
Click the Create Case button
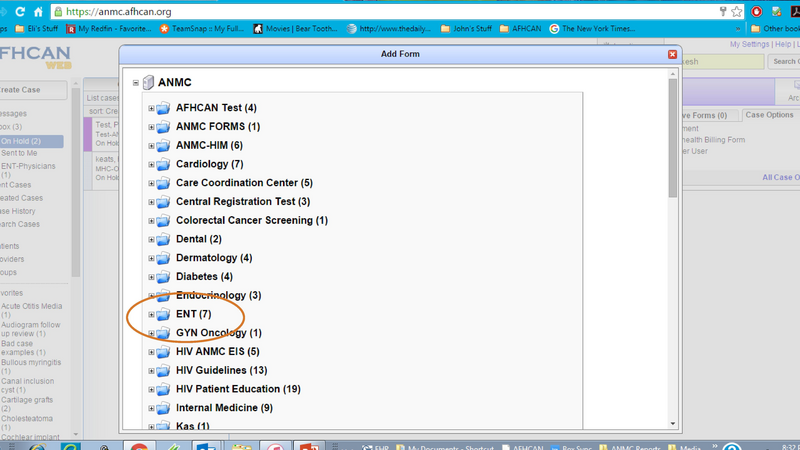pos(31,90)
